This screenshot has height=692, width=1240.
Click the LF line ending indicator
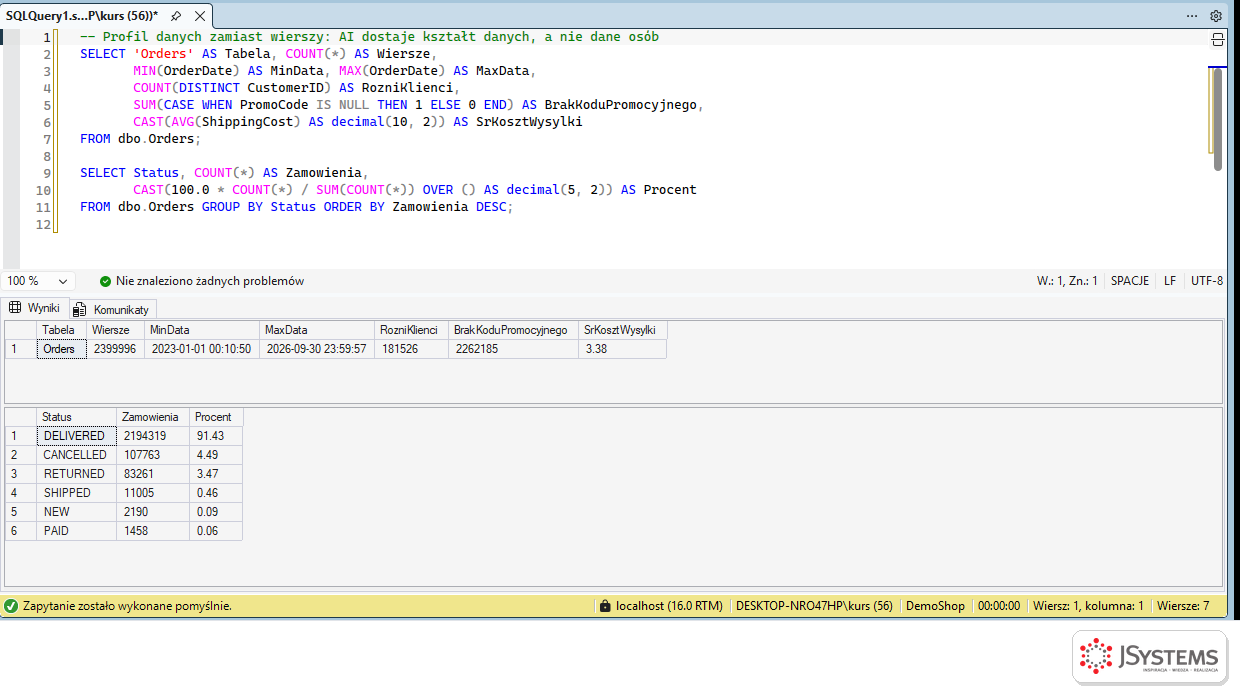[x=1170, y=281]
